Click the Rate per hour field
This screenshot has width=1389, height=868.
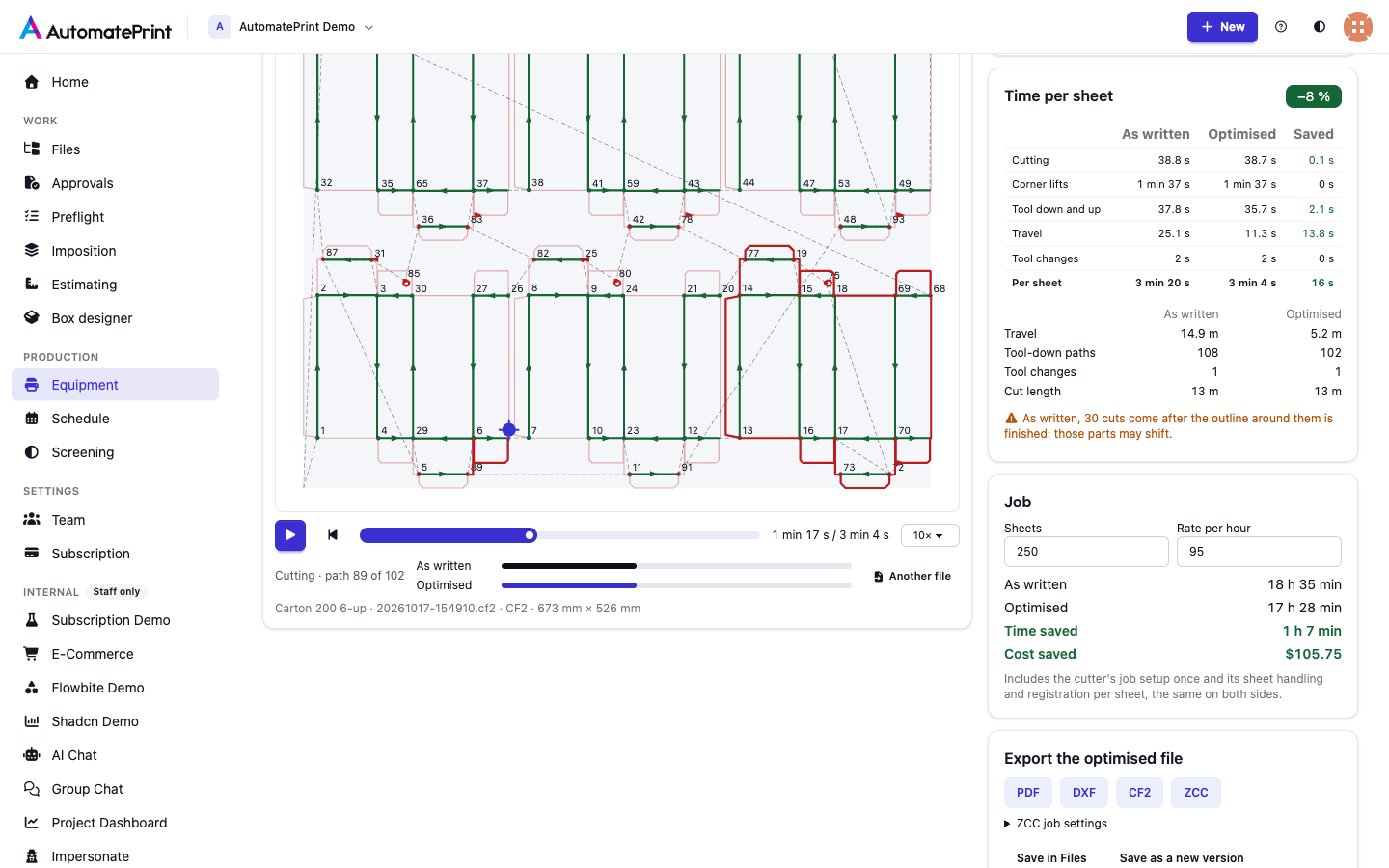click(1259, 552)
